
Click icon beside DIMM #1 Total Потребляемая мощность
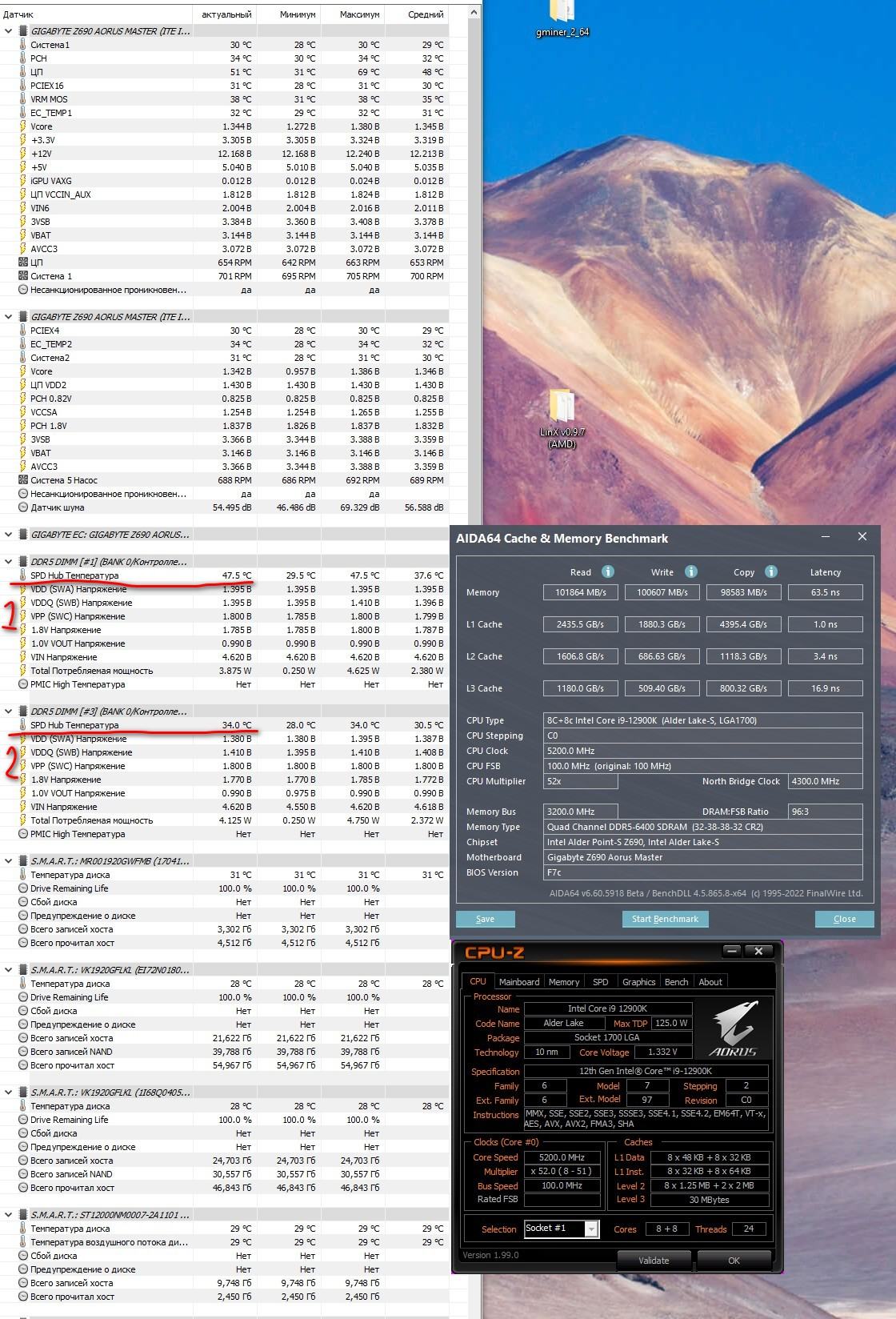22,671
